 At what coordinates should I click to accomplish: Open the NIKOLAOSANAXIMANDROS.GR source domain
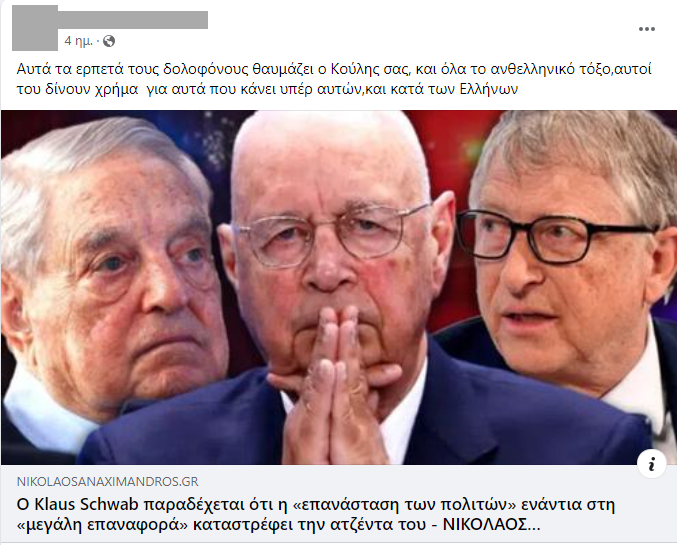click(108, 482)
